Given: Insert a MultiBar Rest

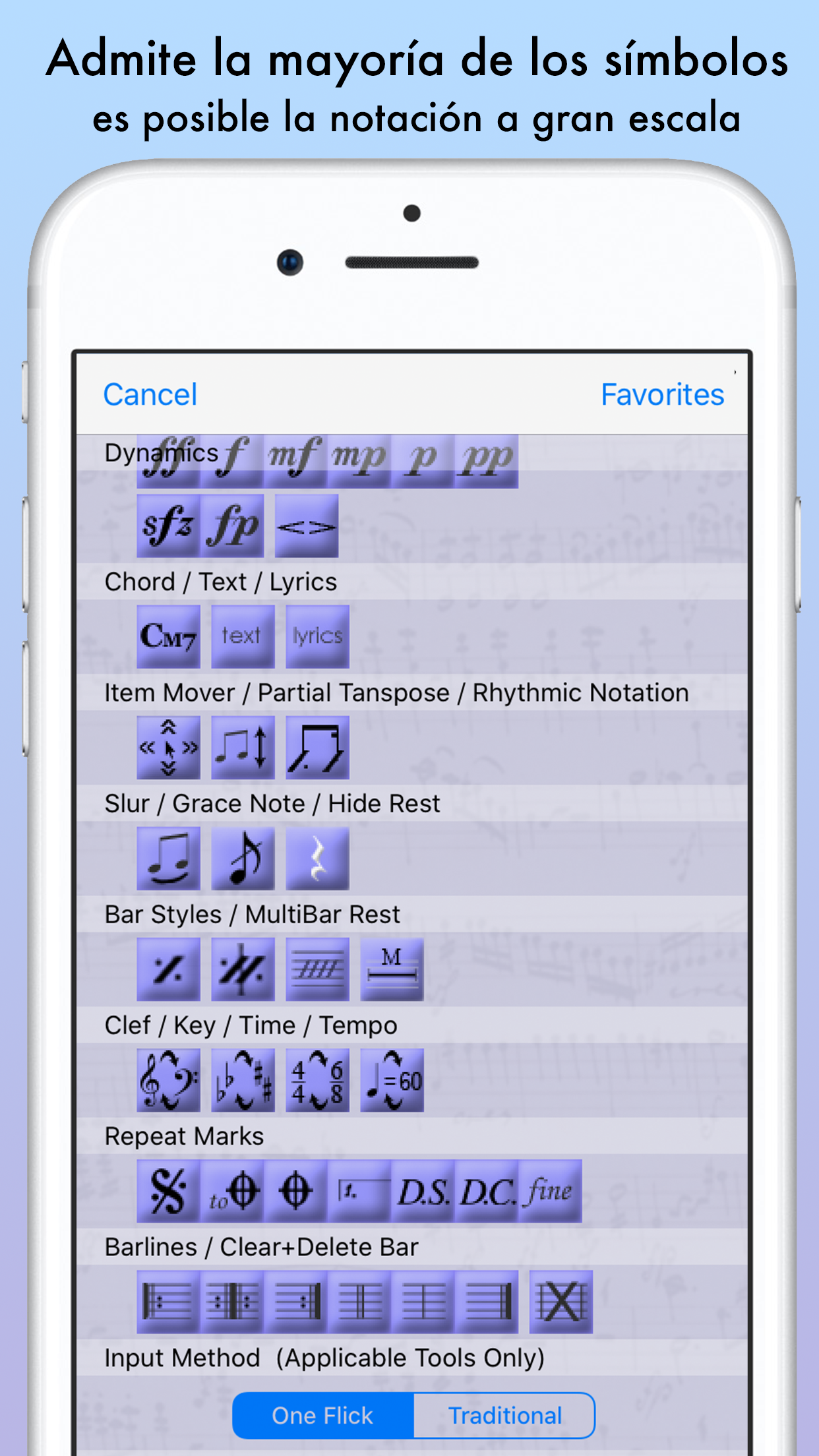Looking at the screenshot, I should (x=392, y=969).
